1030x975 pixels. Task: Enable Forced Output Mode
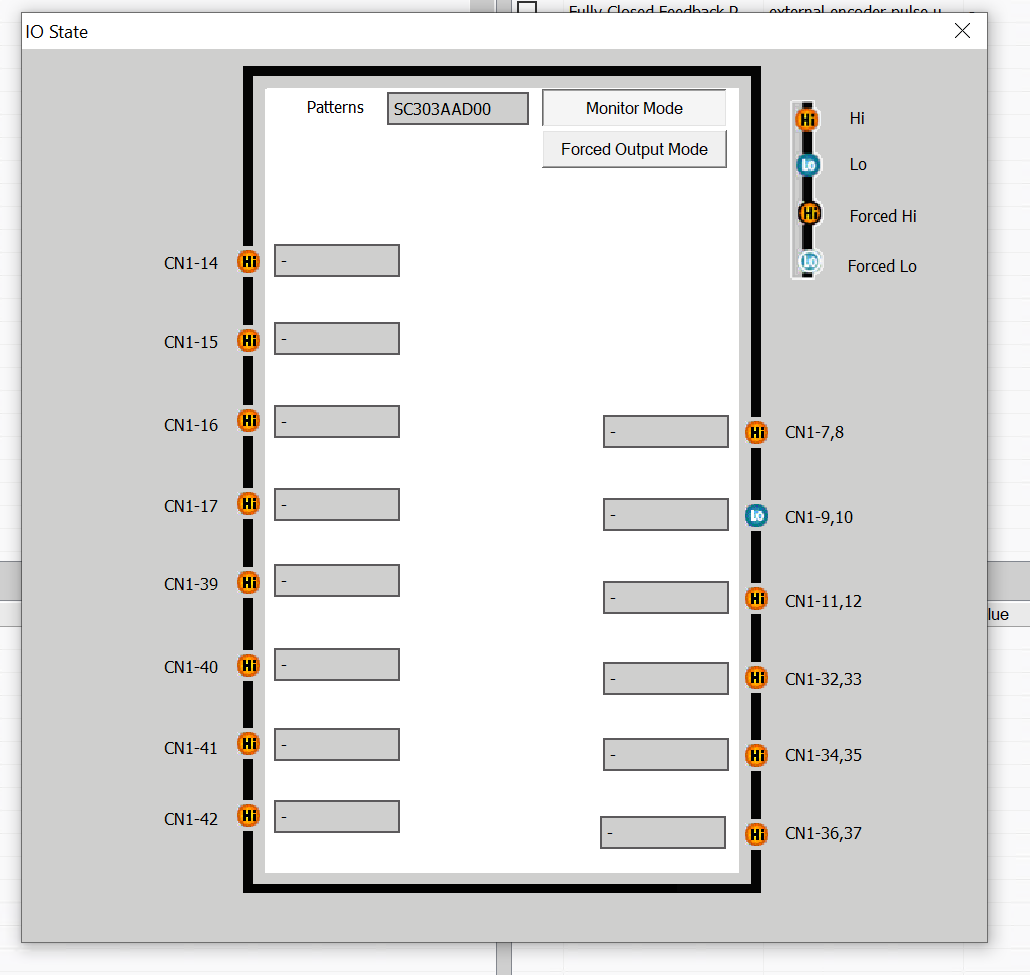pyautogui.click(x=634, y=149)
